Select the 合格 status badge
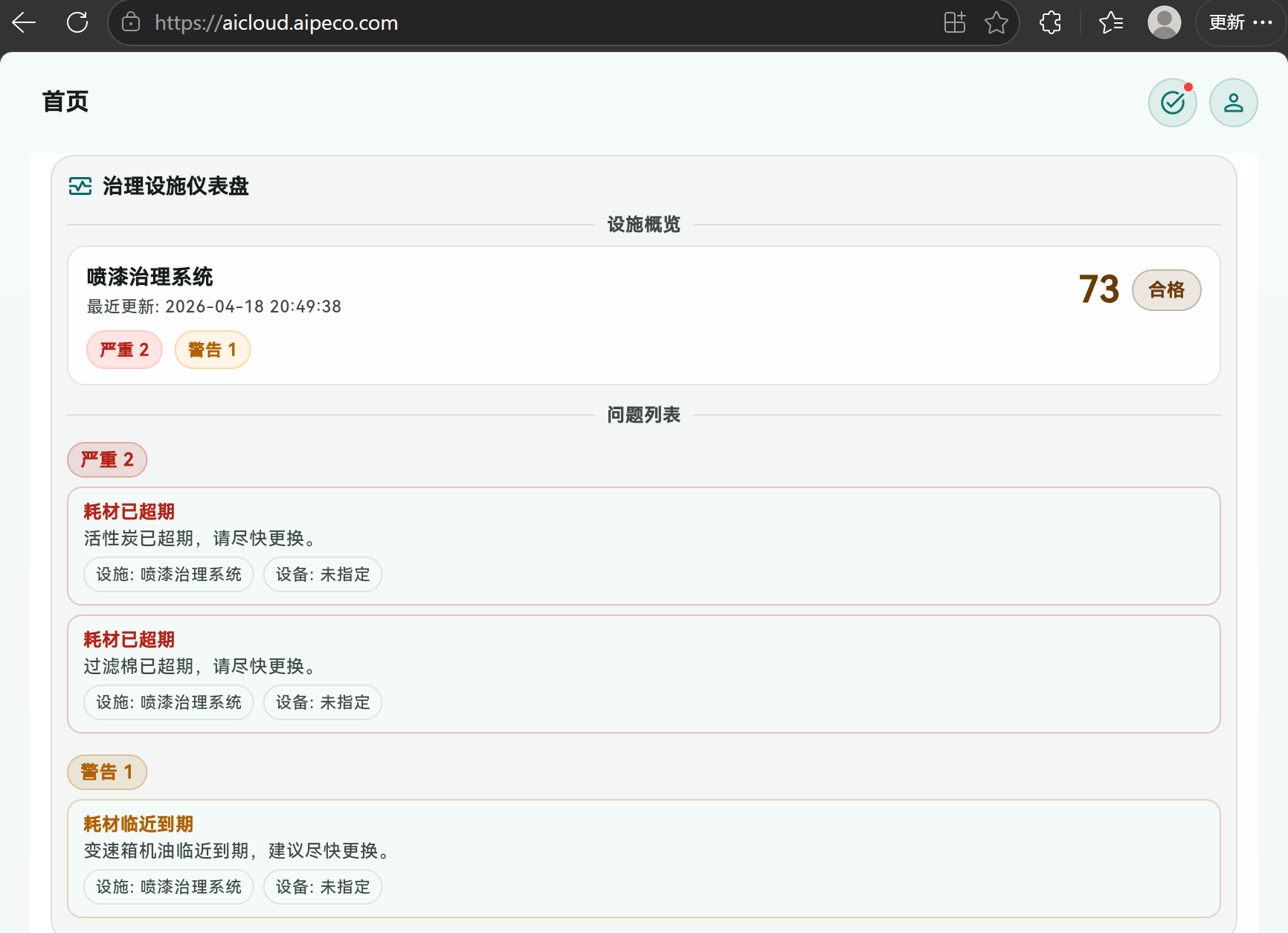The width and height of the screenshot is (1288, 933). click(x=1166, y=290)
